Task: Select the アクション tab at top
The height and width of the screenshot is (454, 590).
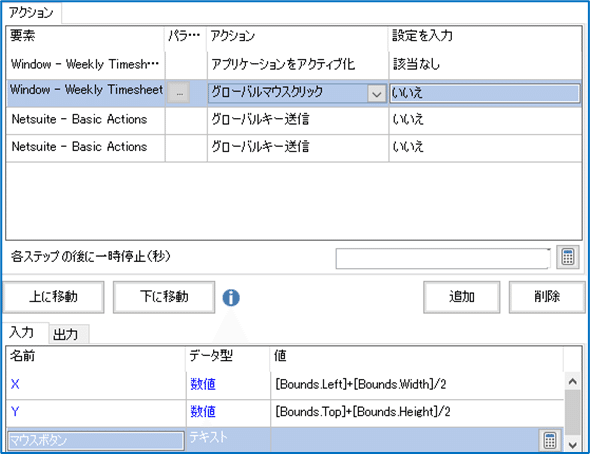Action: click(31, 13)
